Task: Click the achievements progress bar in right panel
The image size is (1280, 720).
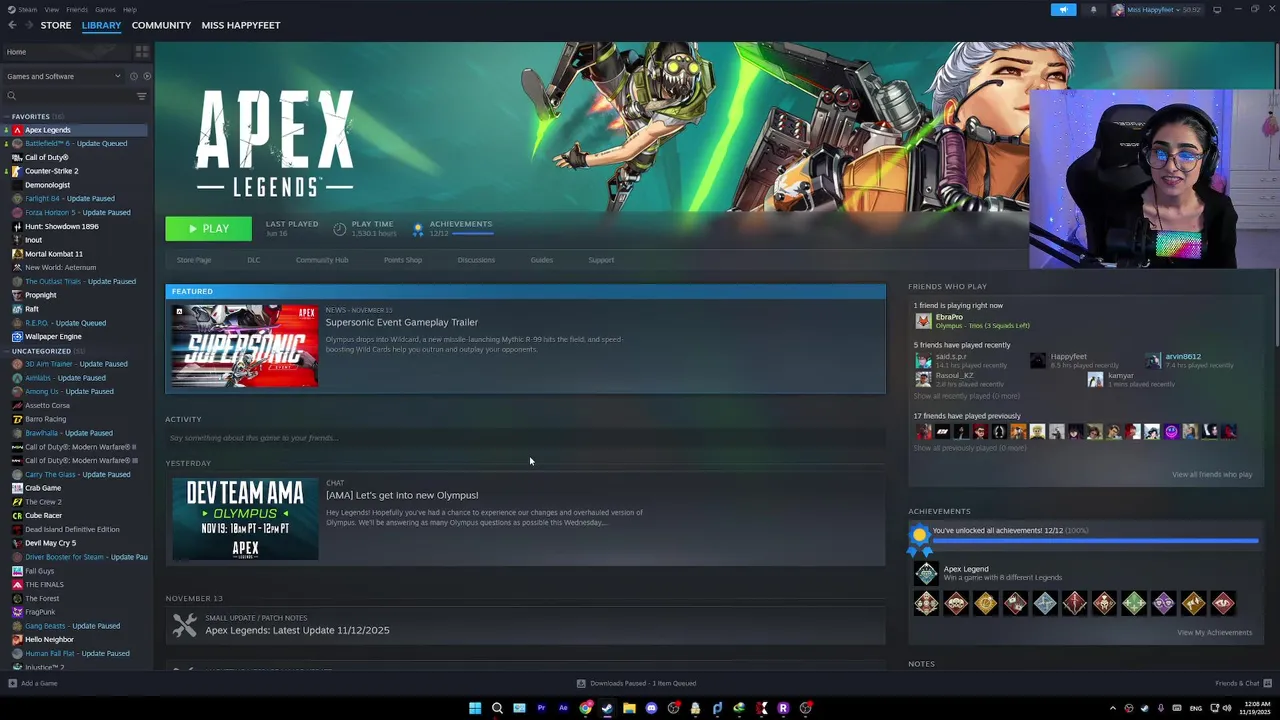Action: [1095, 541]
